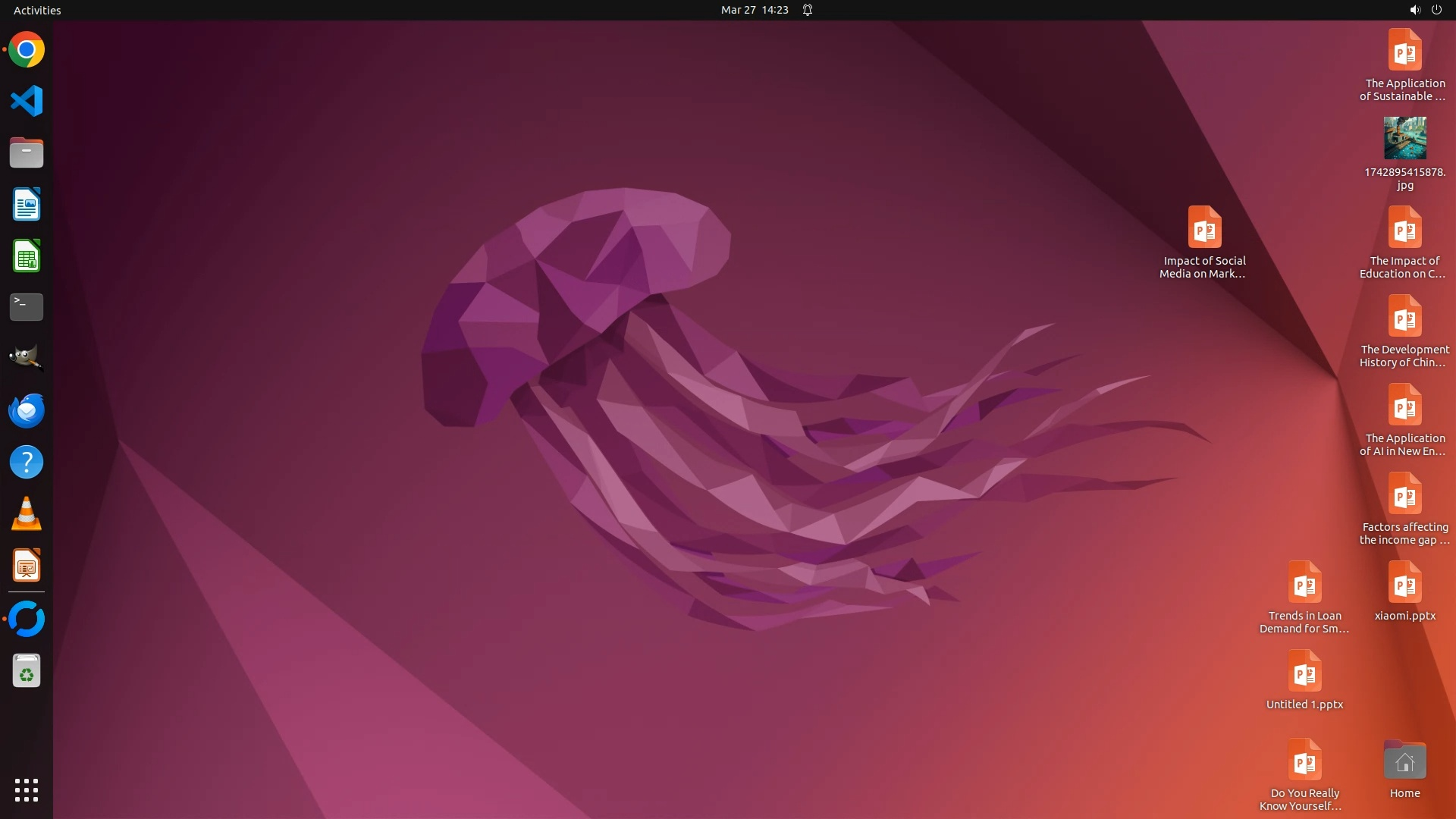Image resolution: width=1456 pixels, height=819 pixels.
Task: Launch VLC media player
Action: coord(27,513)
